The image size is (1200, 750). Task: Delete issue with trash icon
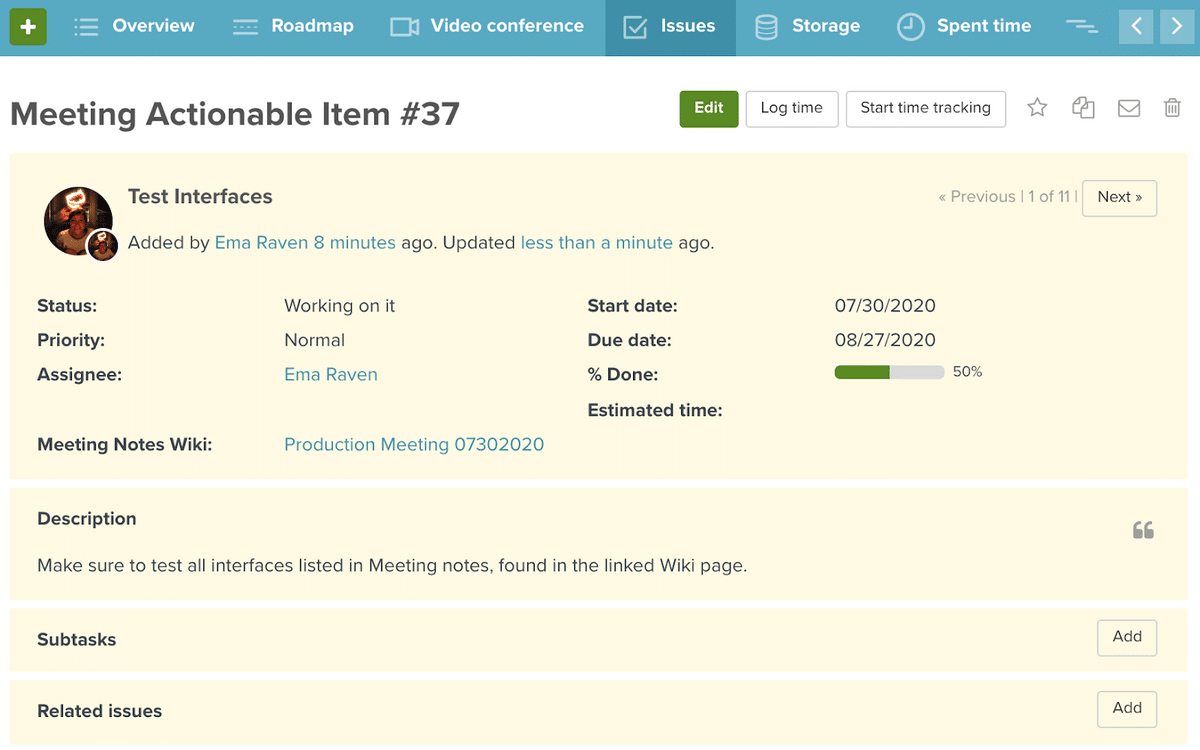1173,108
